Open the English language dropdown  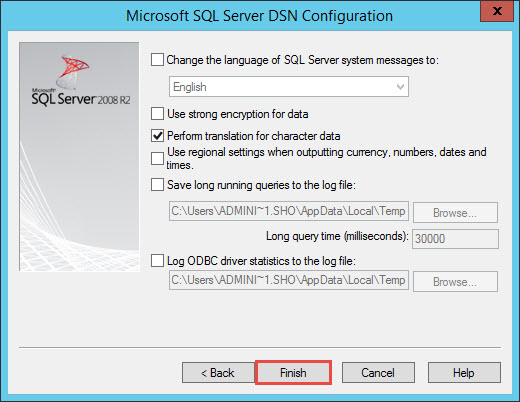point(289,87)
